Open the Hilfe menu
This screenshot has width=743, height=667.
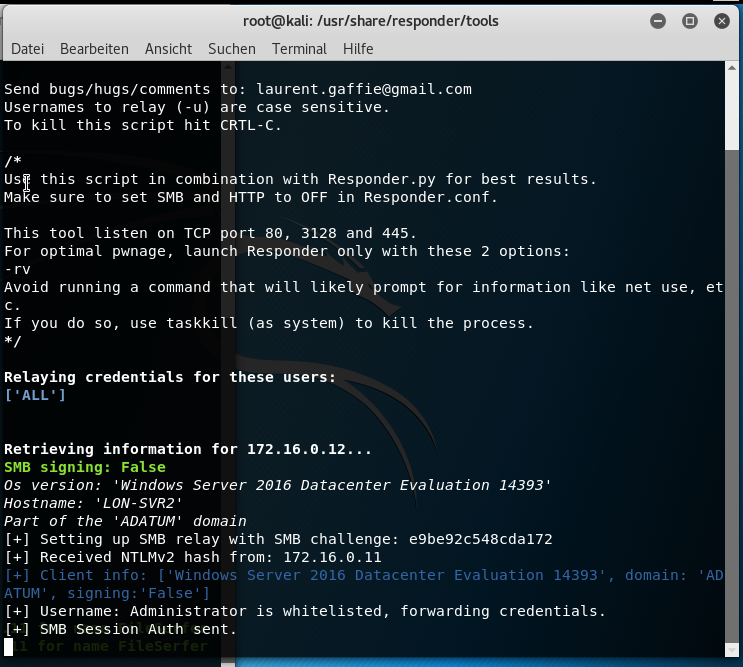click(x=358, y=49)
